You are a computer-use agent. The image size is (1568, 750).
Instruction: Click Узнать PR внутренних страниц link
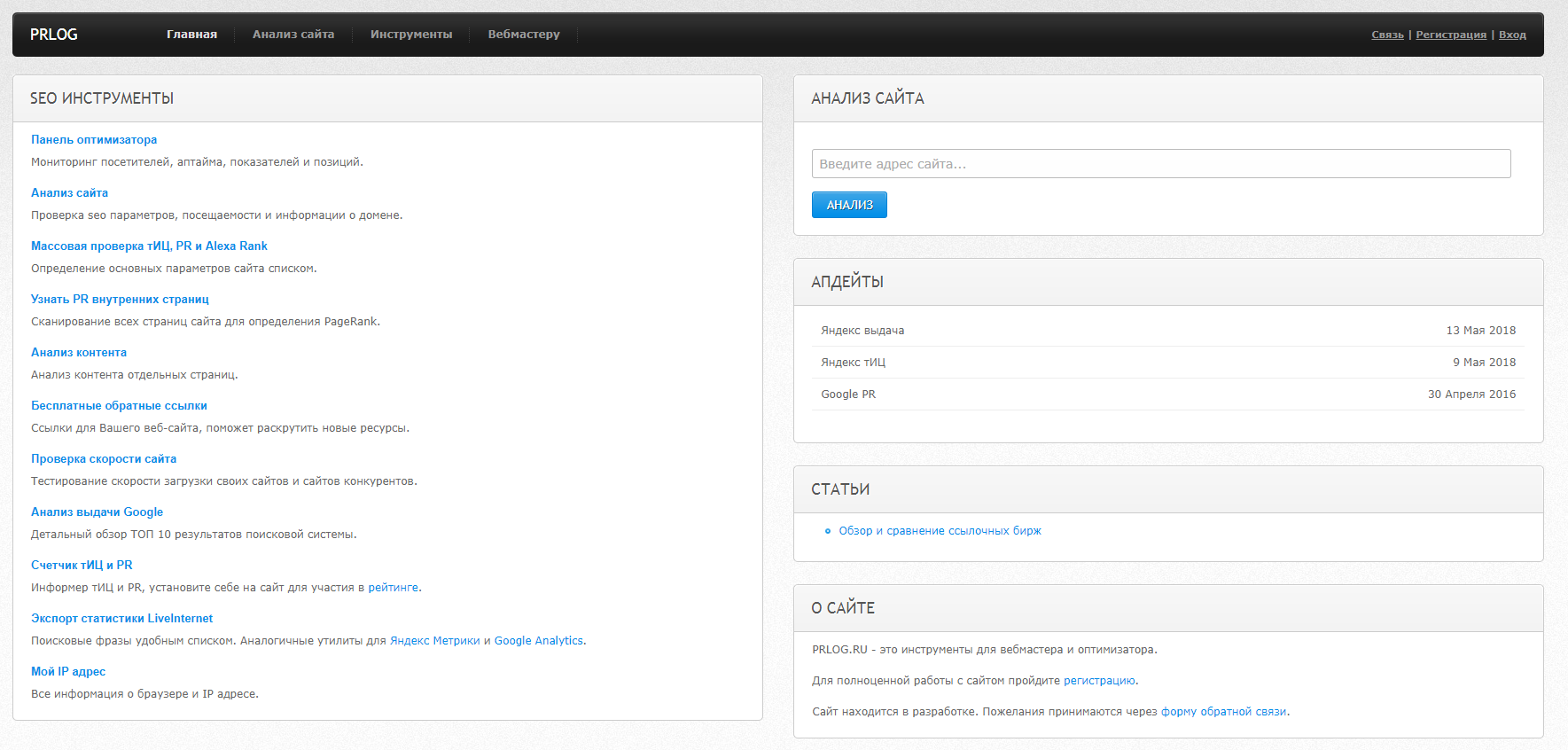120,300
